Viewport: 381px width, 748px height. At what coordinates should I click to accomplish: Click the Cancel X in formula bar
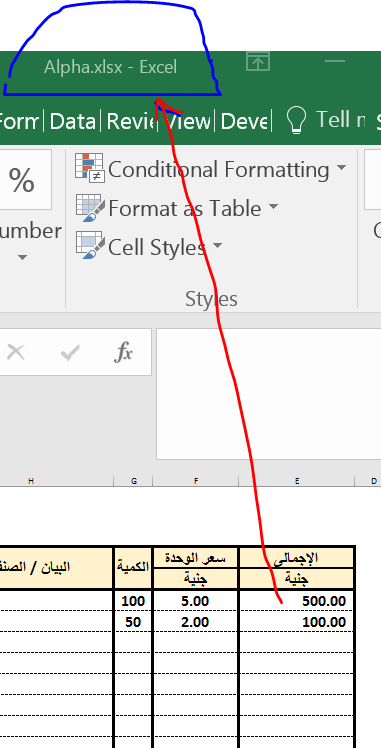tap(16, 353)
